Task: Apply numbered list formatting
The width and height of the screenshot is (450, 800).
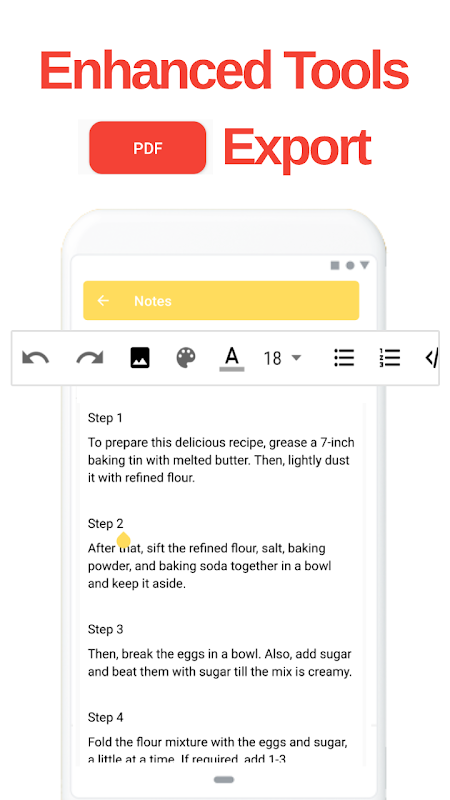Action: pos(390,358)
